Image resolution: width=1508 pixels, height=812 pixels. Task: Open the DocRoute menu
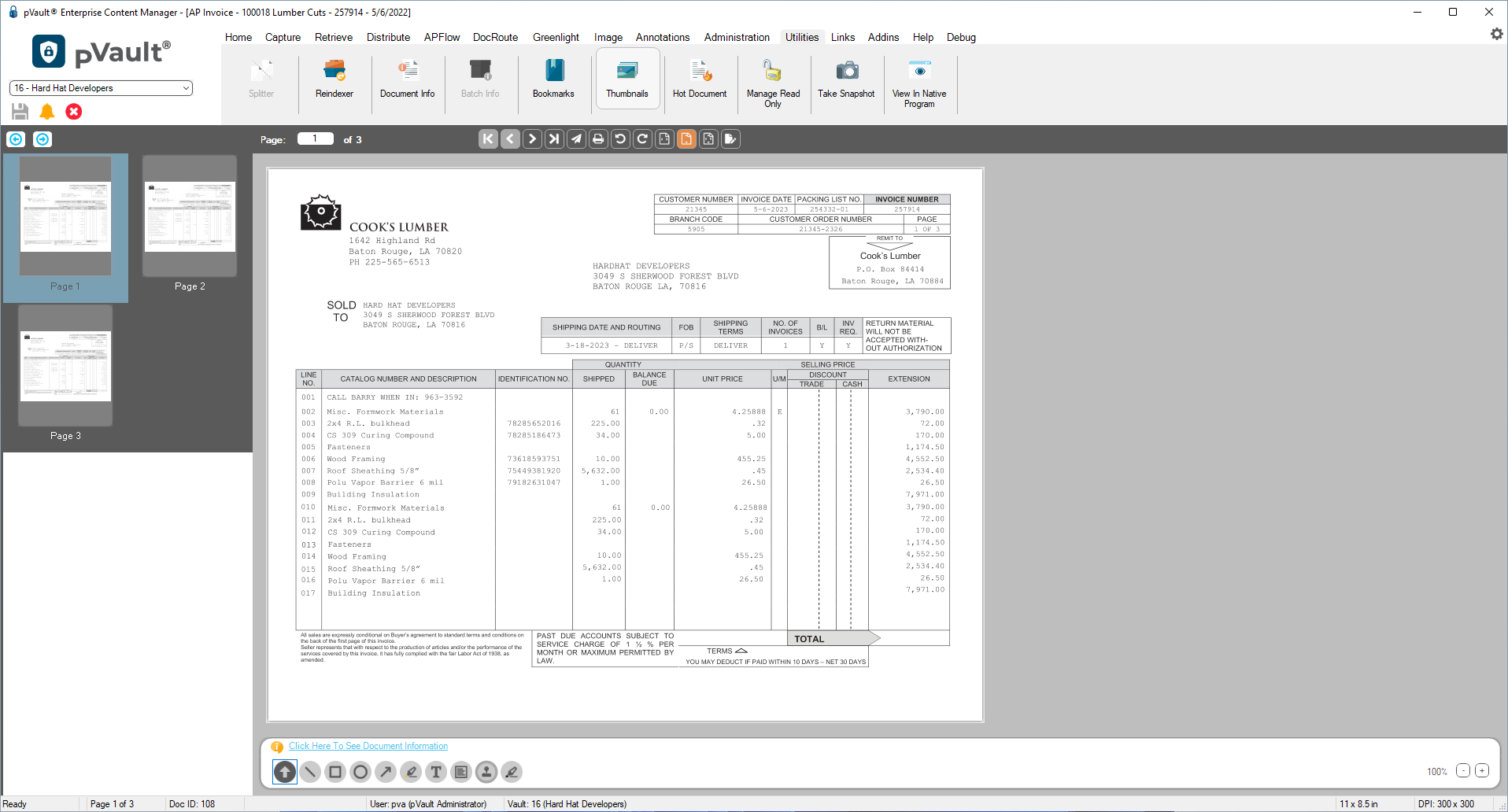point(495,37)
